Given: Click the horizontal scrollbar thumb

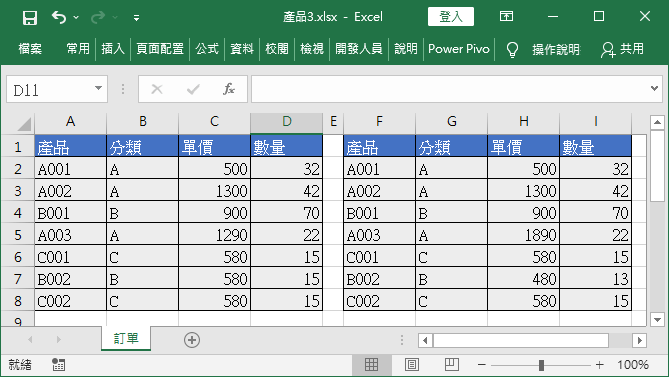Looking at the screenshot, I should tap(521, 340).
